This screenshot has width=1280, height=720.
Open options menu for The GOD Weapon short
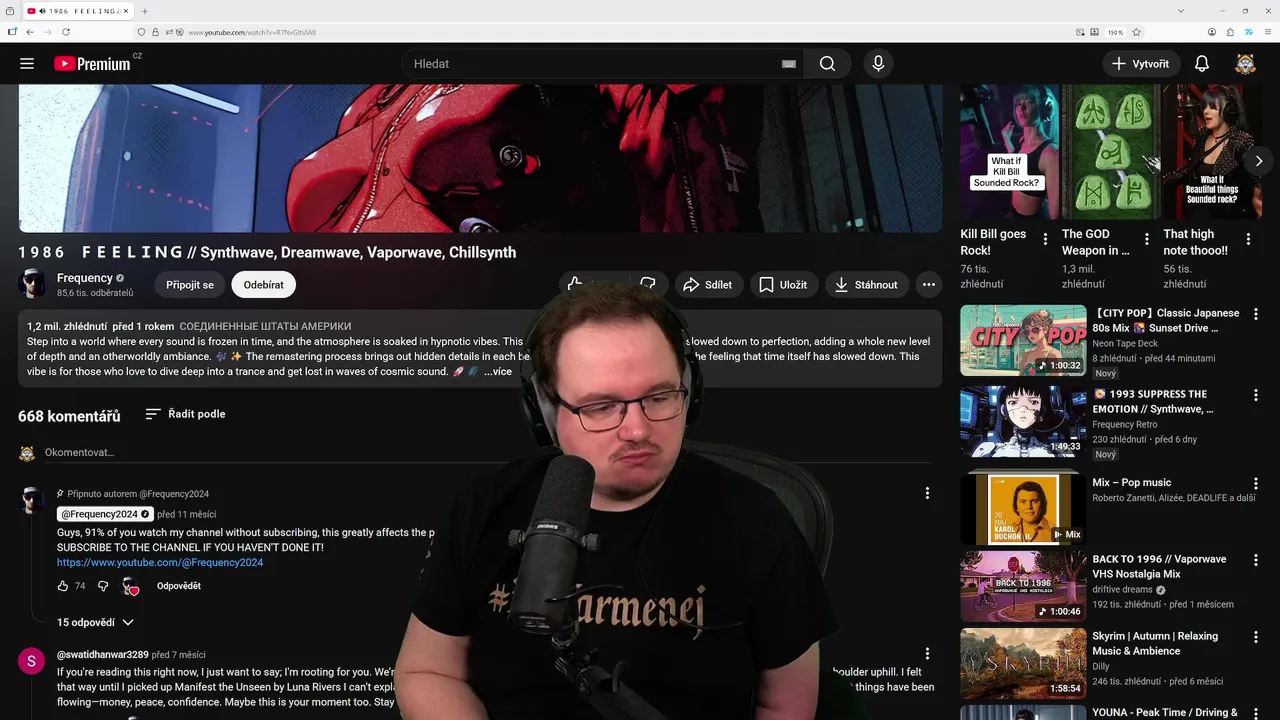(x=1147, y=239)
